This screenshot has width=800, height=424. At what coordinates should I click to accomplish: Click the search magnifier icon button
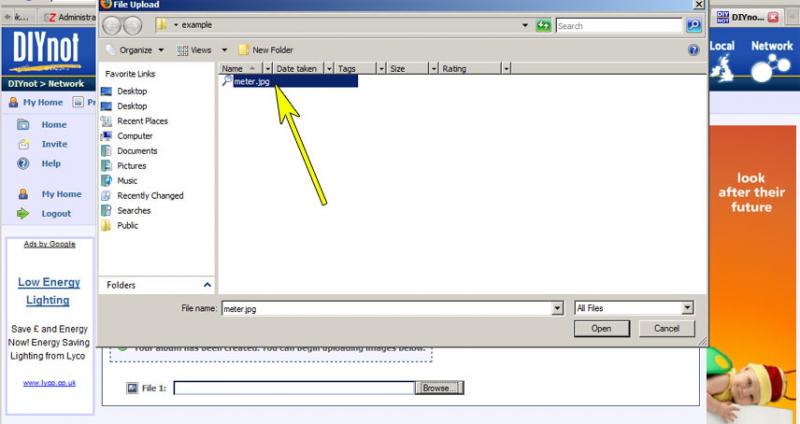(x=693, y=26)
